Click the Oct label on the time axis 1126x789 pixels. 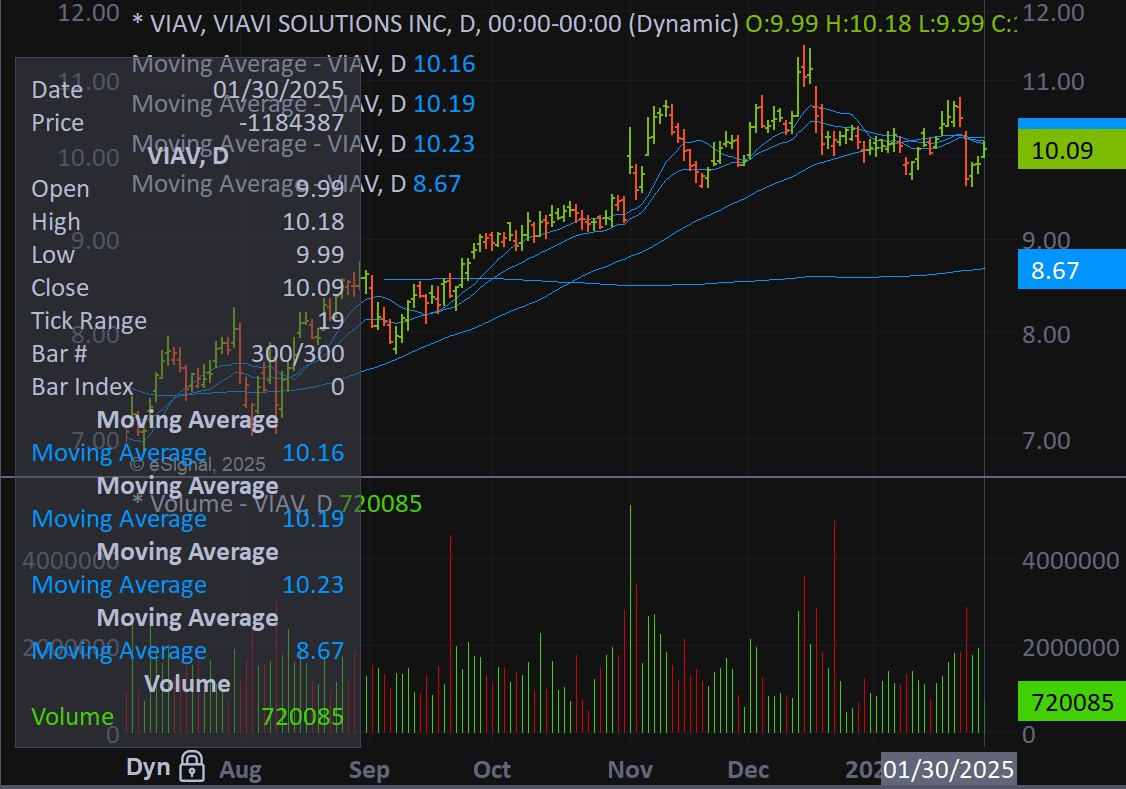click(492, 770)
